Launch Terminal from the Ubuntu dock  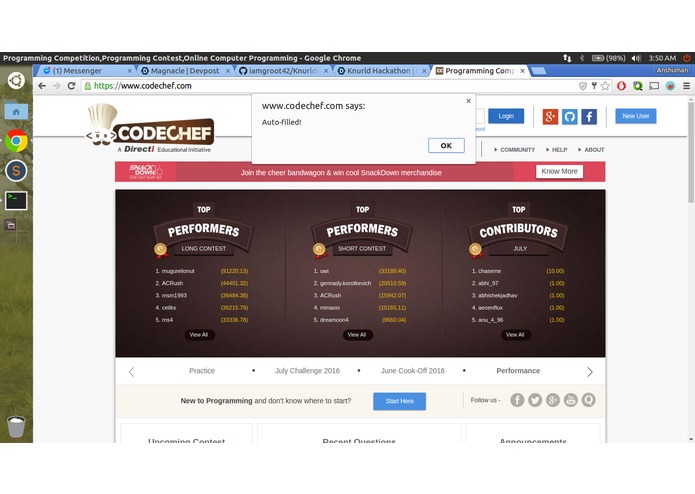point(16,201)
